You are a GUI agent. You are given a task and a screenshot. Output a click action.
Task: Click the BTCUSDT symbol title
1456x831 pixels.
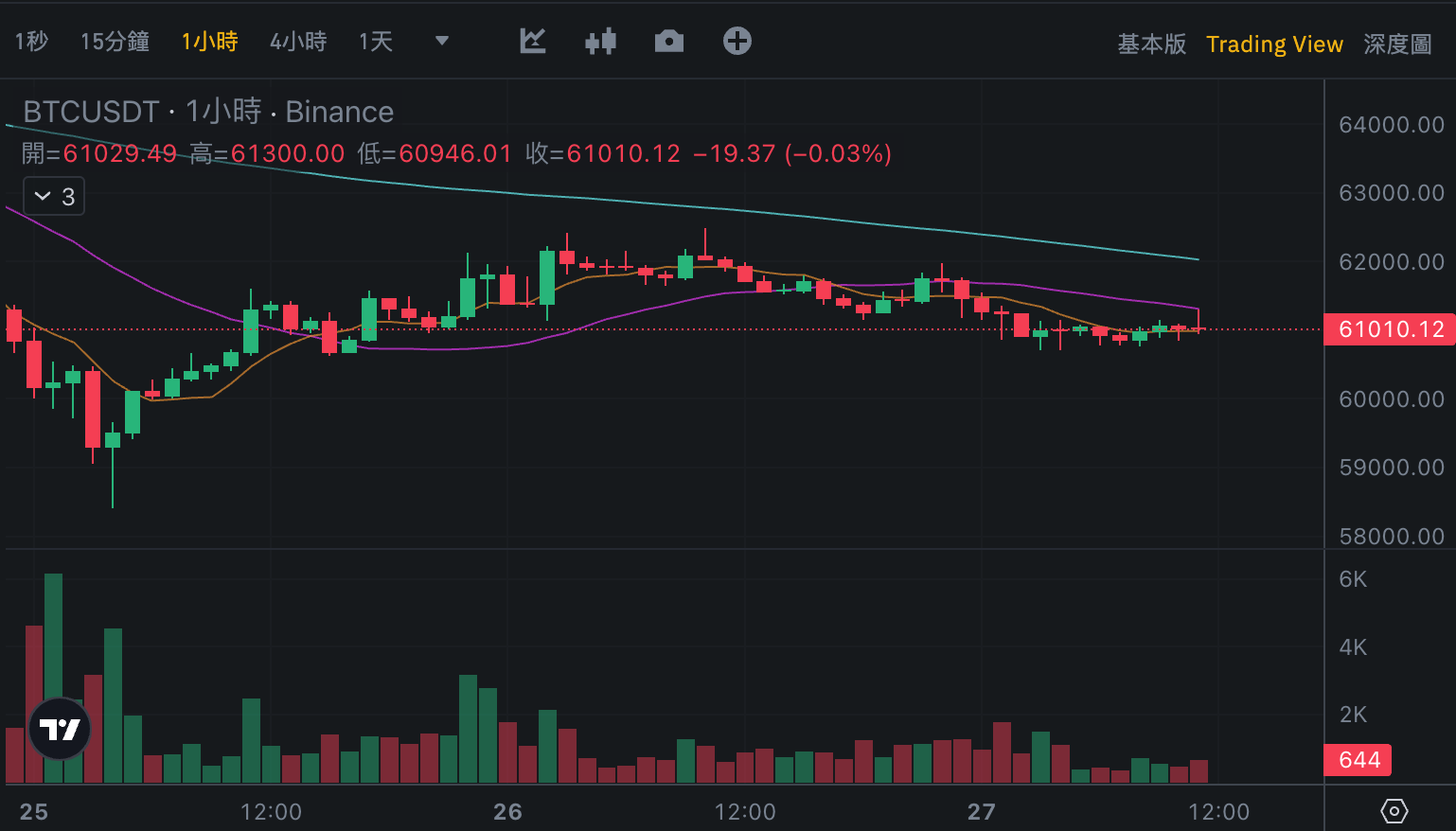click(x=91, y=112)
